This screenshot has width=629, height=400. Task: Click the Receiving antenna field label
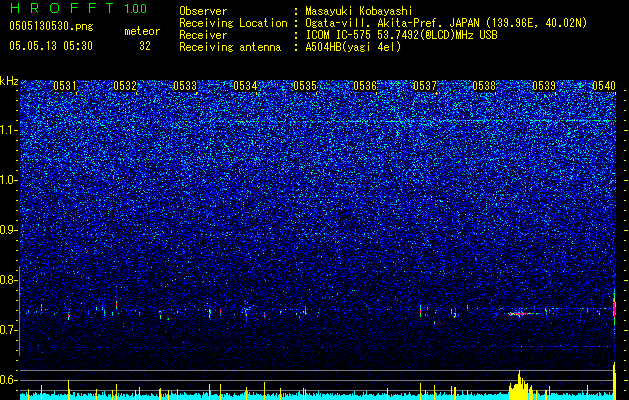pos(230,47)
